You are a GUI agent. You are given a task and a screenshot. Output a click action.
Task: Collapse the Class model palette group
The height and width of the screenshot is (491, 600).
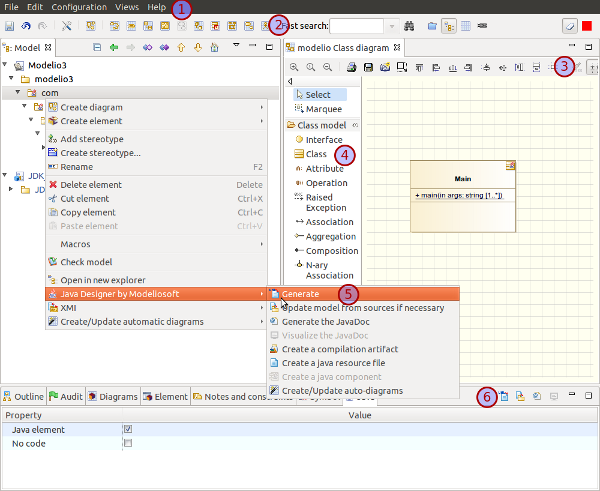click(355, 125)
